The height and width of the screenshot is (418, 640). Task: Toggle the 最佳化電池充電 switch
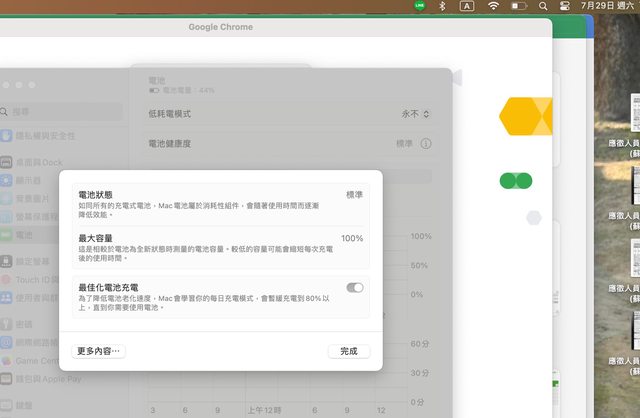pyautogui.click(x=355, y=288)
